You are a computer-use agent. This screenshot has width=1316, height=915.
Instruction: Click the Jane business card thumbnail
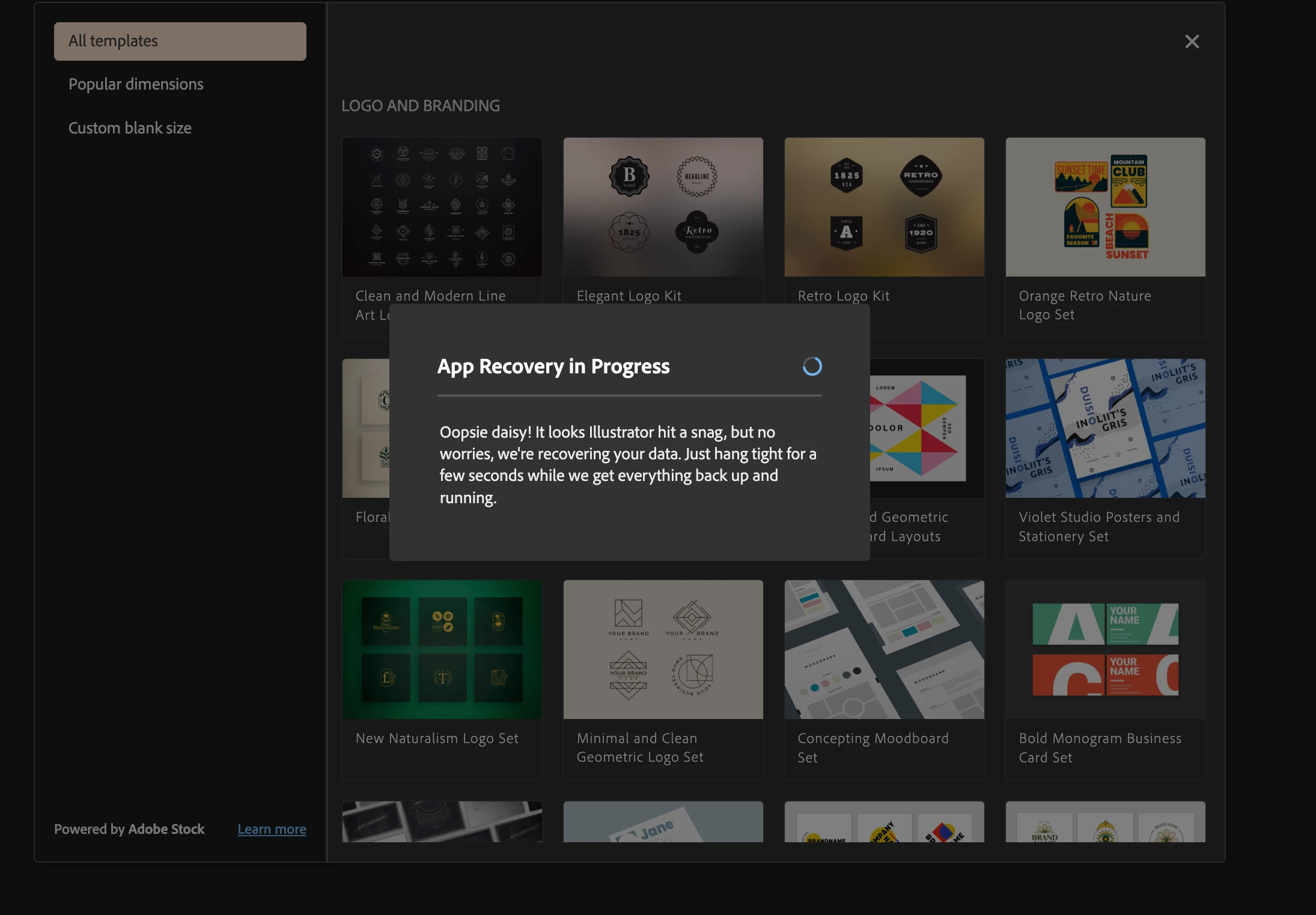coord(663,822)
